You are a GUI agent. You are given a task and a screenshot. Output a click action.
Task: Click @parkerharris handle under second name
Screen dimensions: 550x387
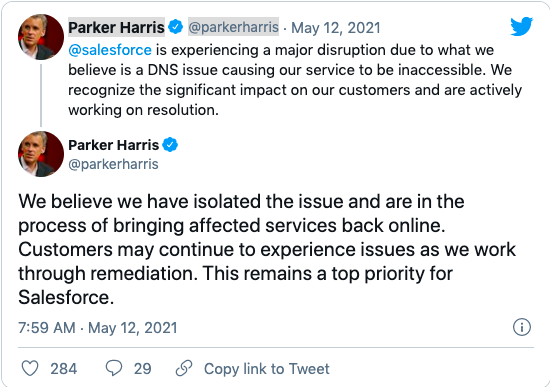[x=113, y=164]
